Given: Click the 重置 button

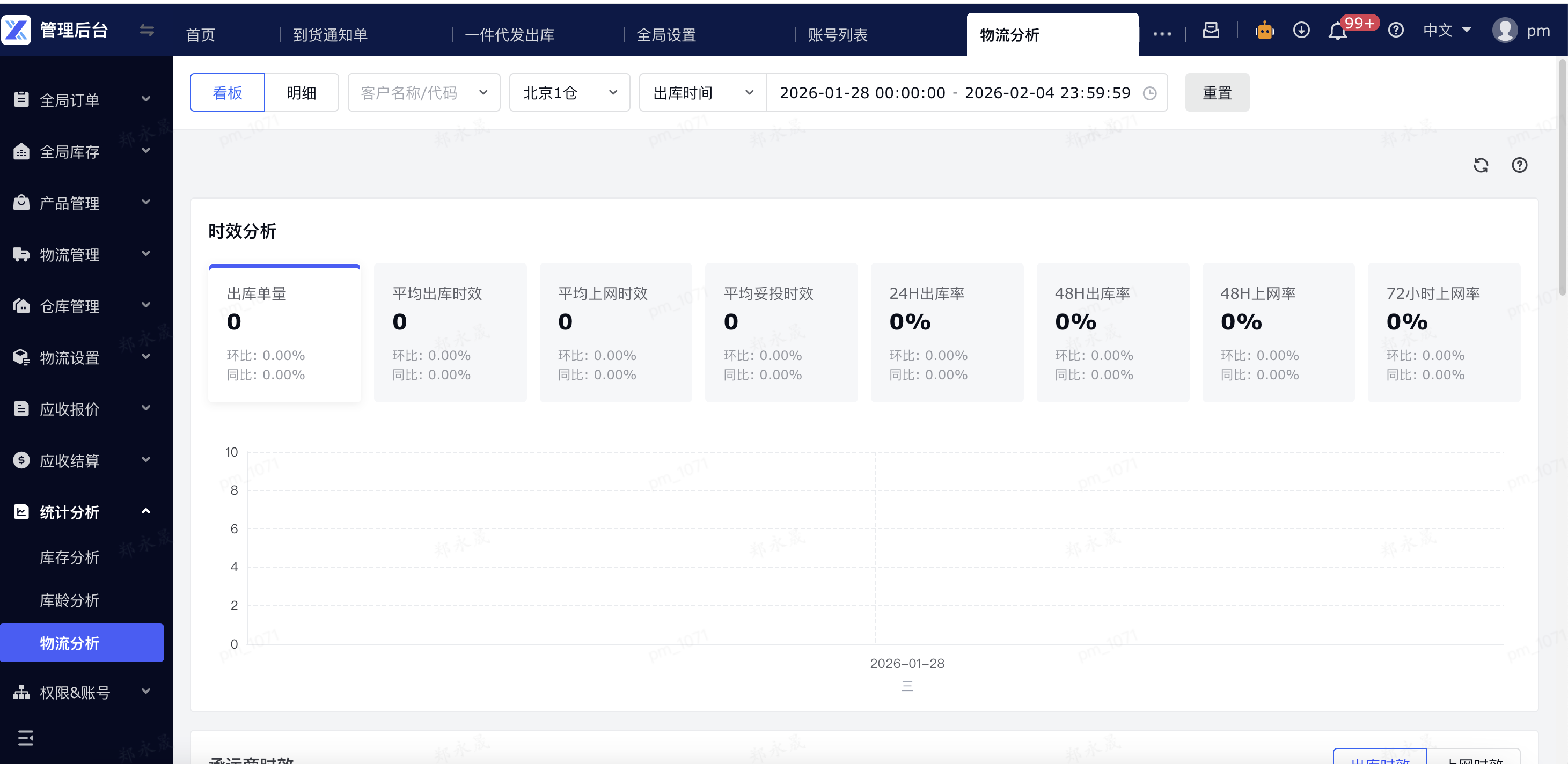Looking at the screenshot, I should [1217, 92].
